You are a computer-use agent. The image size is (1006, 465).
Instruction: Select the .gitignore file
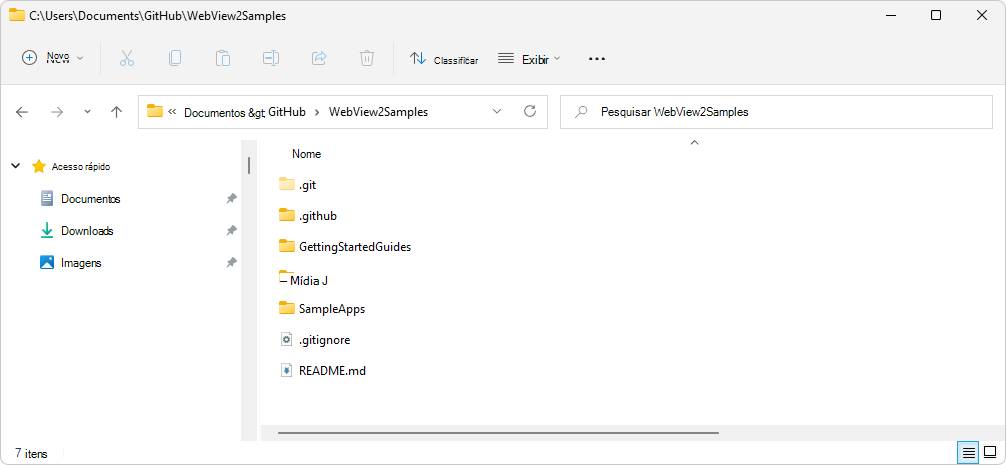[x=315, y=340]
